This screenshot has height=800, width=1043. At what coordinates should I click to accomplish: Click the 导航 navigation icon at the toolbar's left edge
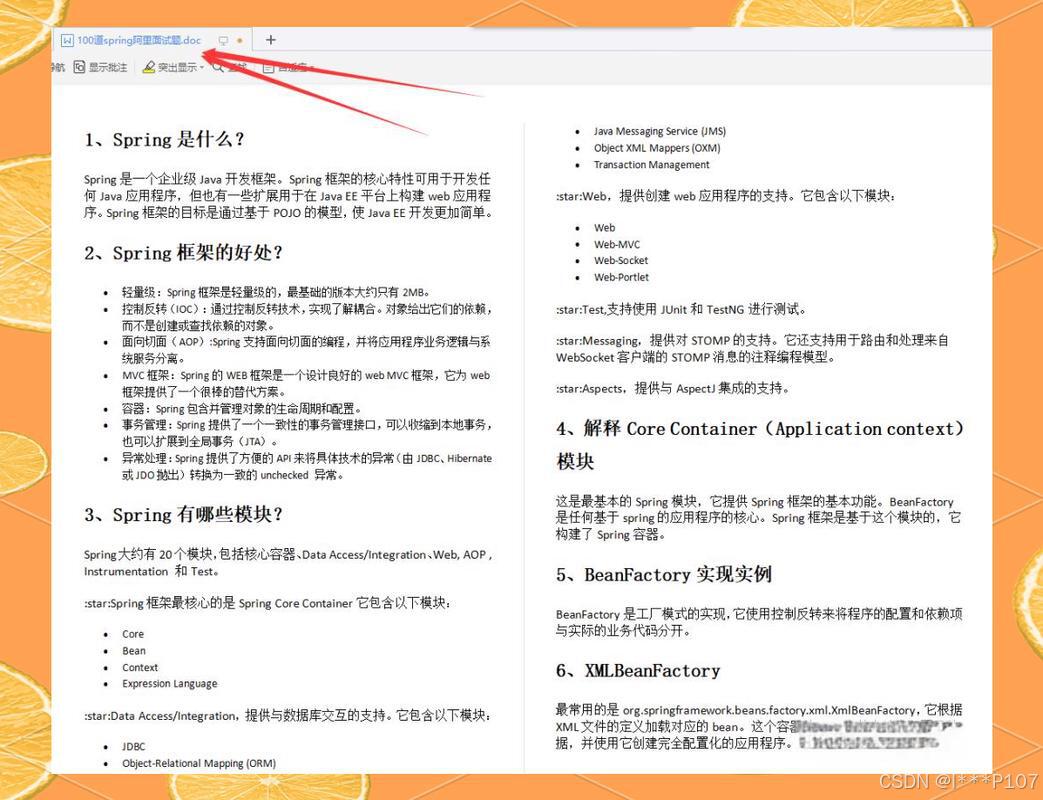click(57, 67)
